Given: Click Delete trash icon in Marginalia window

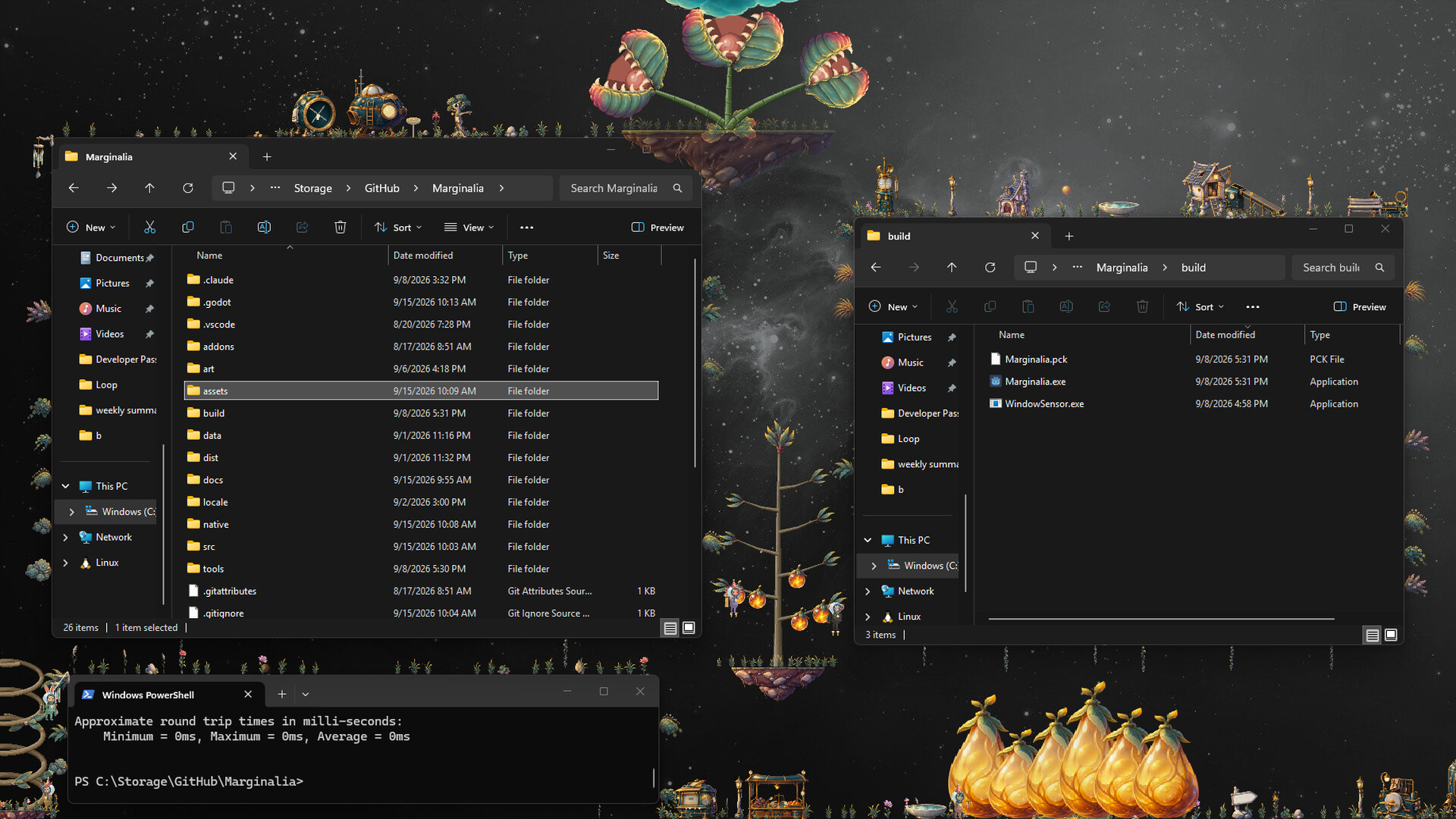Looking at the screenshot, I should click(x=340, y=227).
